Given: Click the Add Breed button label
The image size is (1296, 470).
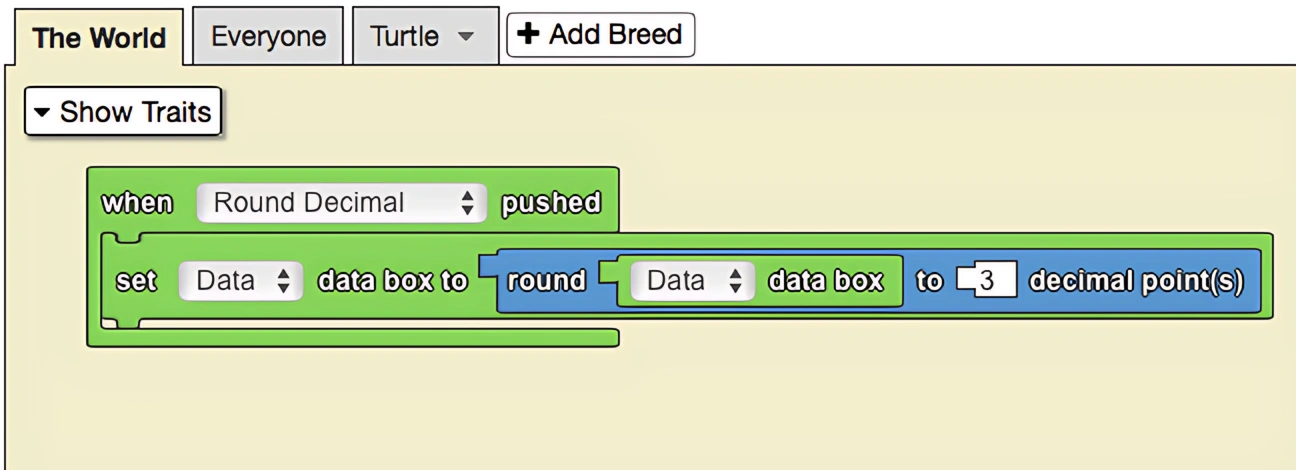Looking at the screenshot, I should point(615,34).
